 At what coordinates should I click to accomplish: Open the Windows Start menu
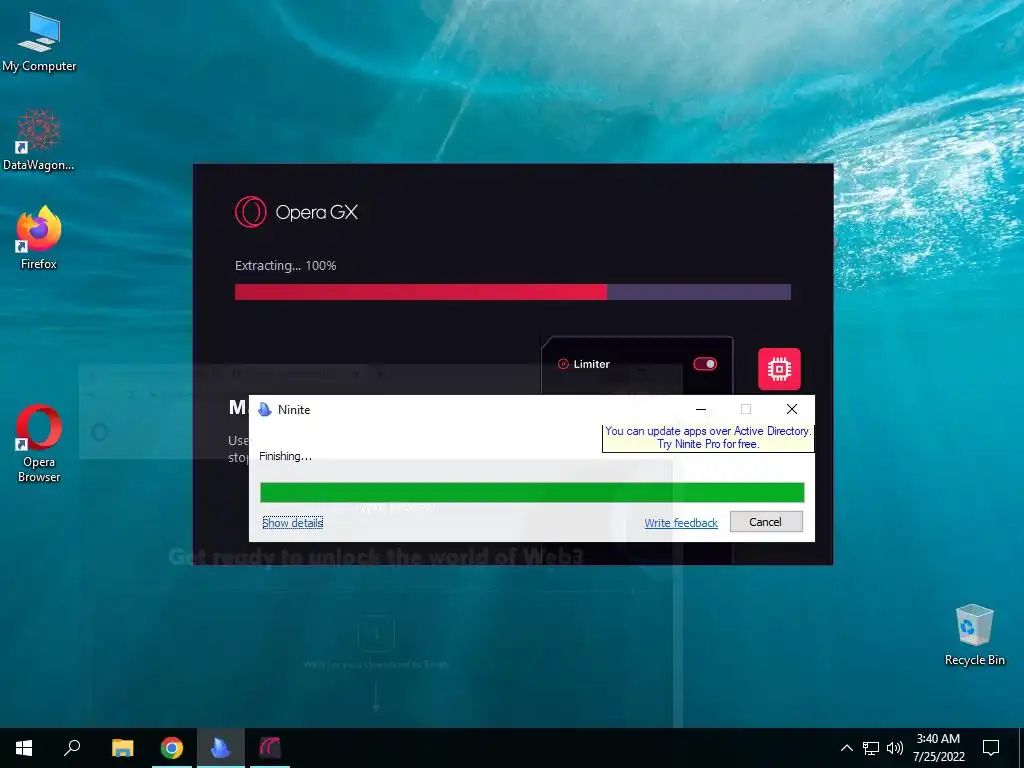coord(24,748)
